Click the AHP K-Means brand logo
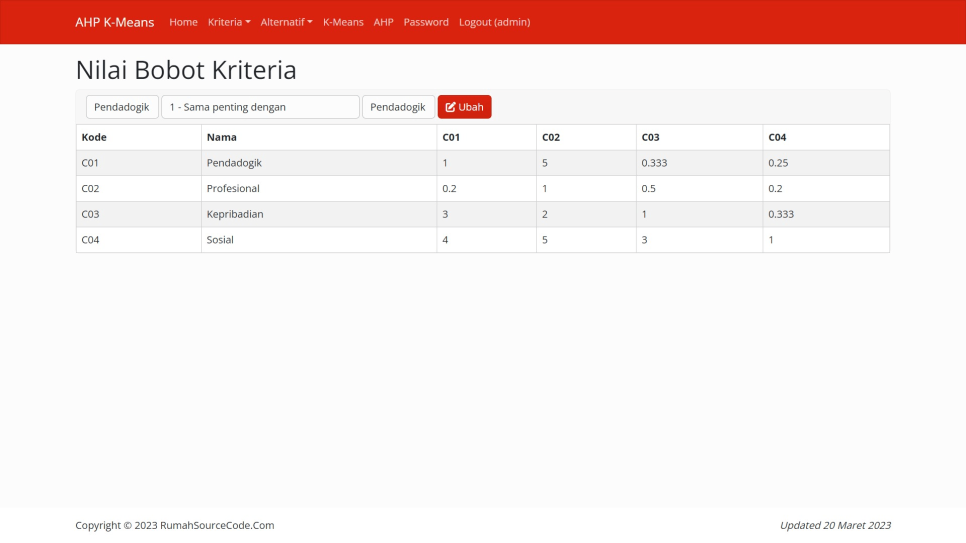 point(115,22)
